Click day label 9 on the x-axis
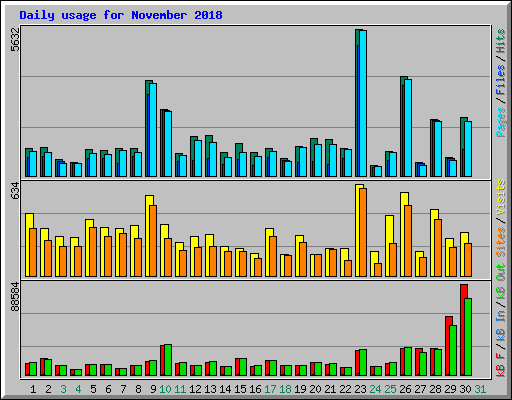 (153, 389)
